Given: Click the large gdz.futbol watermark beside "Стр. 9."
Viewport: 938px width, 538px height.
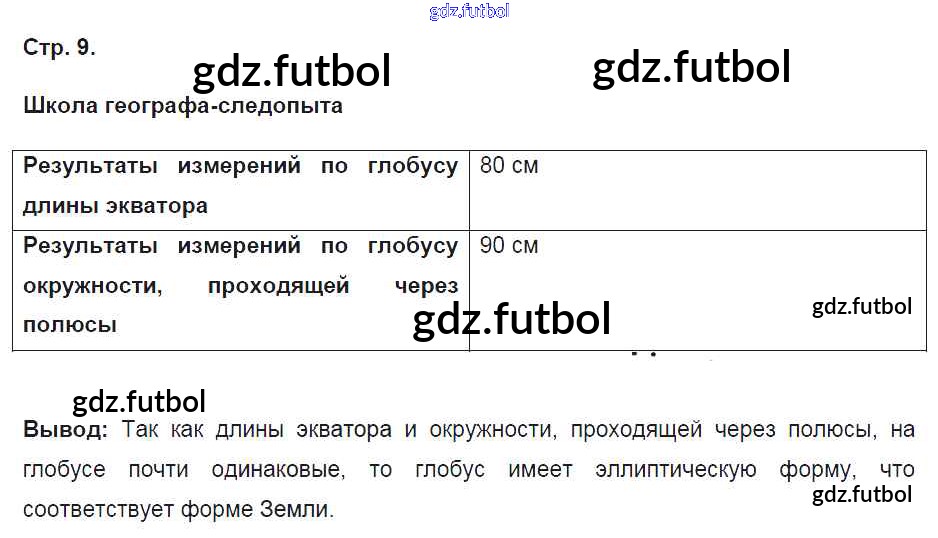Looking at the screenshot, I should (x=291, y=71).
